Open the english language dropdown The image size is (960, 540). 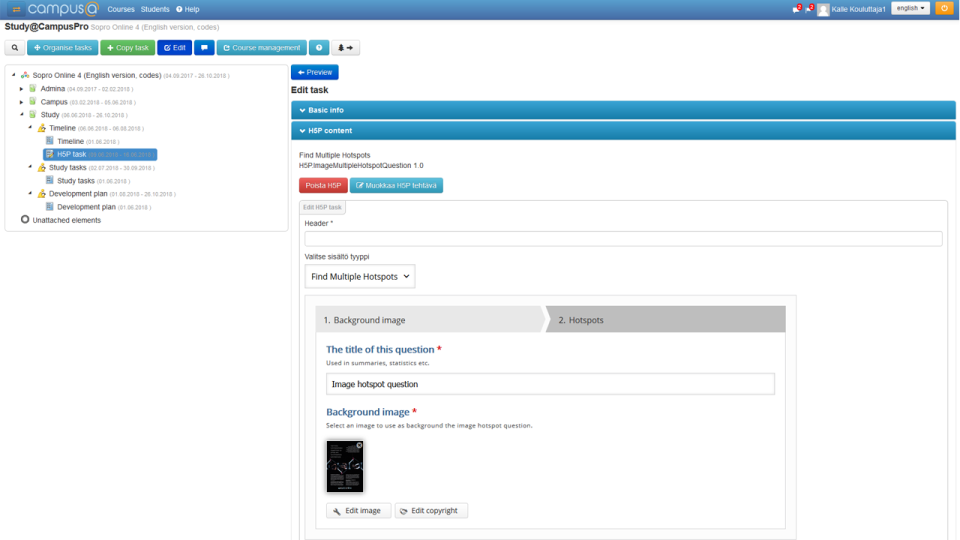(x=910, y=9)
